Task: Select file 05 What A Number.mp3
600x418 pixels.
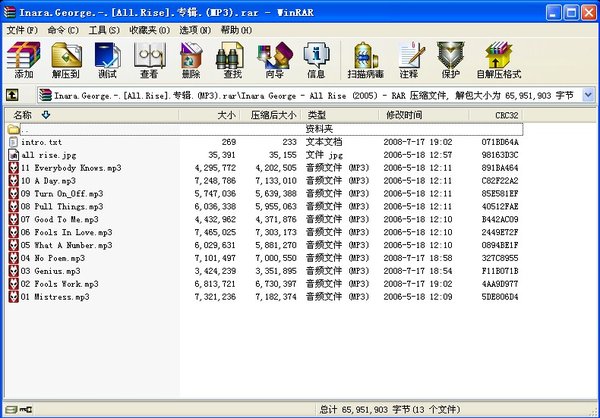Action: (x=66, y=245)
